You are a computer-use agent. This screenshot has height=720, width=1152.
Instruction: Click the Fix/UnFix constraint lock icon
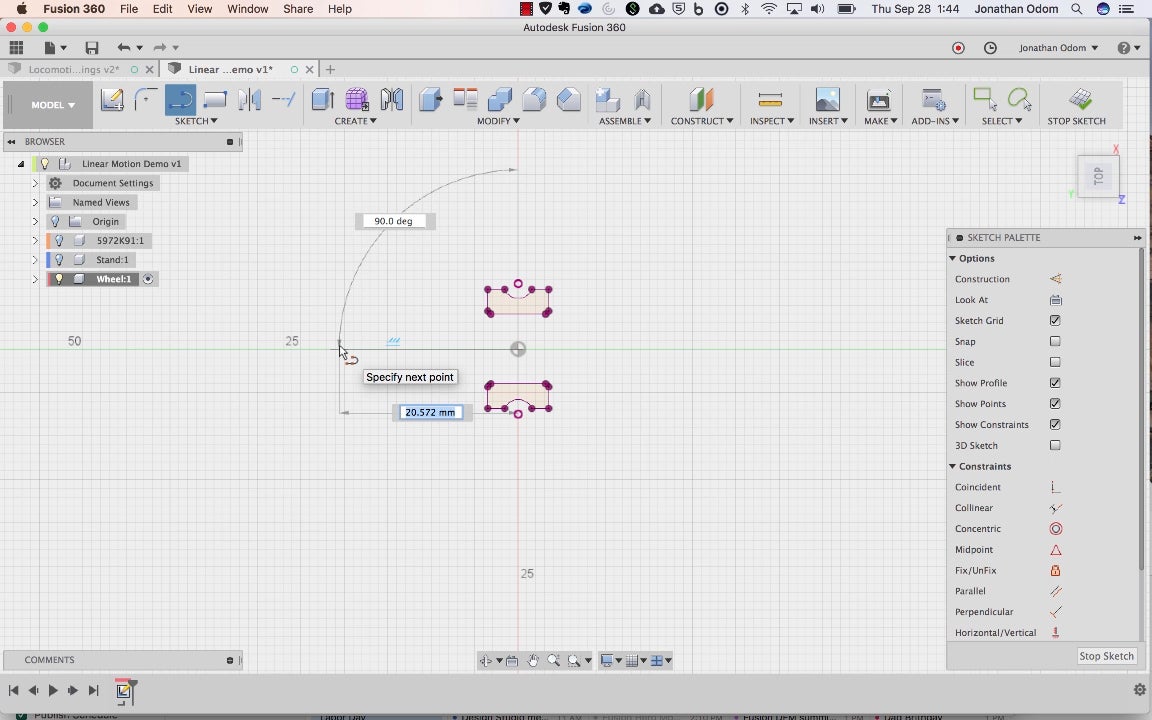(1055, 570)
